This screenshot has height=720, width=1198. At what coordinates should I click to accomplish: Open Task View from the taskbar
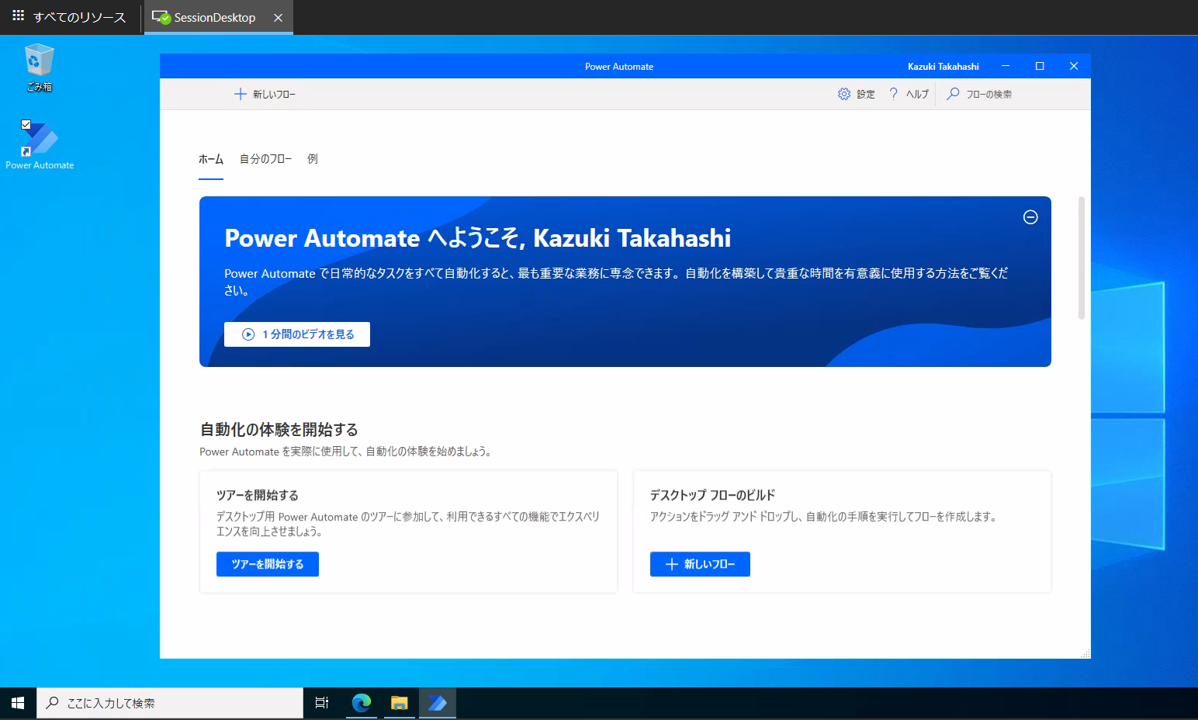pos(321,703)
